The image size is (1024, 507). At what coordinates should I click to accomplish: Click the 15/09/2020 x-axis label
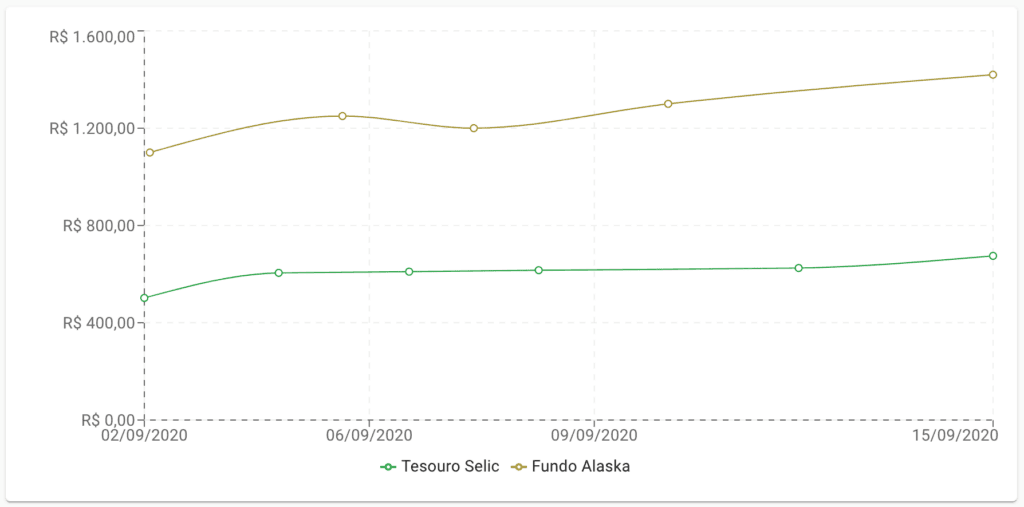956,435
